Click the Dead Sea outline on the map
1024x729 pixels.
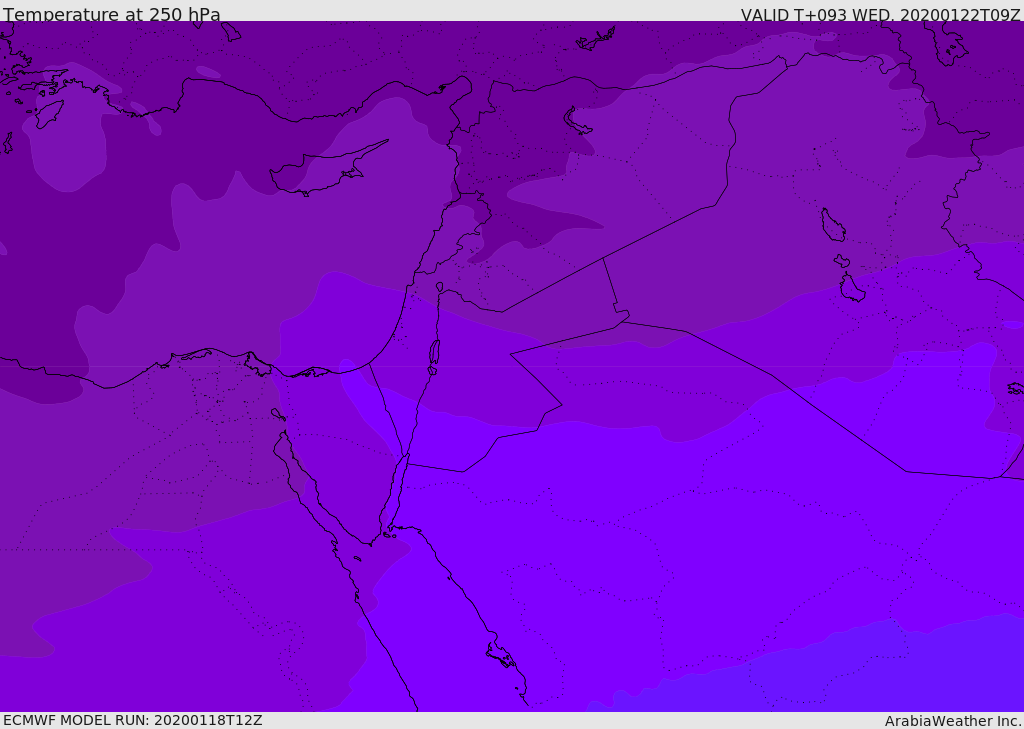pos(434,353)
